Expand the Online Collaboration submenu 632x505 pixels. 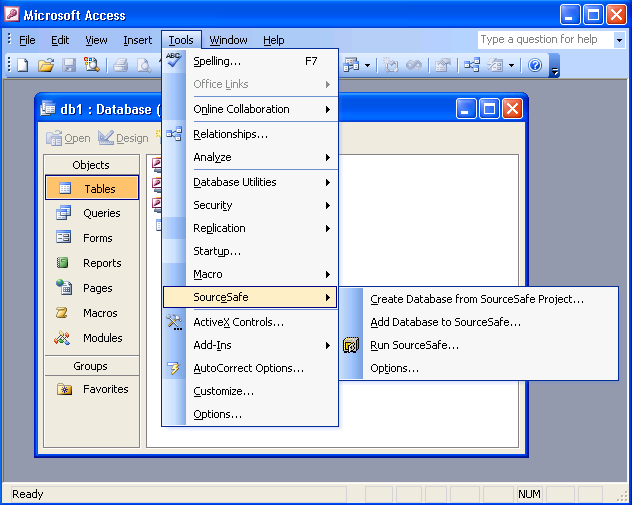pyautogui.click(x=250, y=109)
